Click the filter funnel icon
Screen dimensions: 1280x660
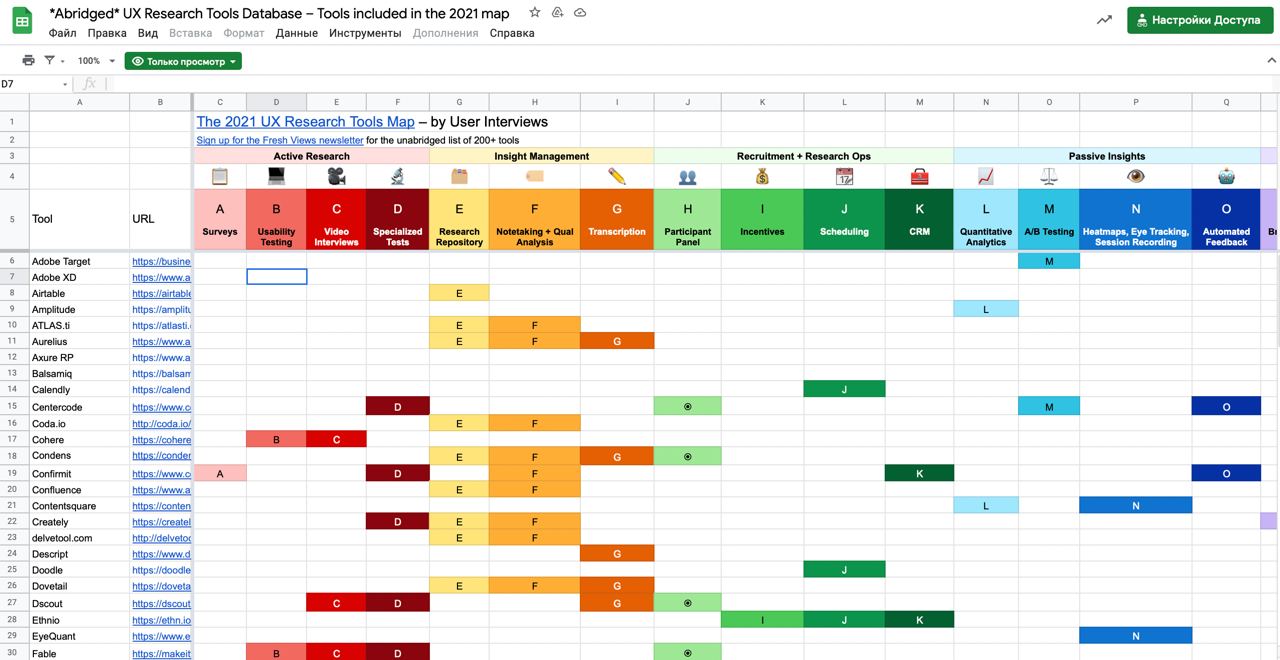(x=49, y=61)
